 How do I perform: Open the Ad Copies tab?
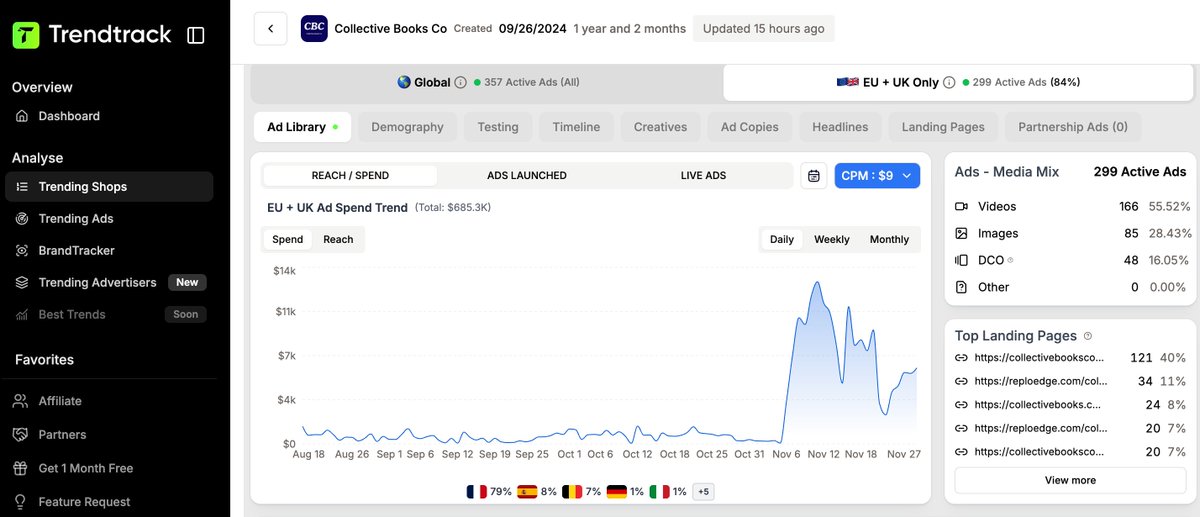(x=750, y=127)
